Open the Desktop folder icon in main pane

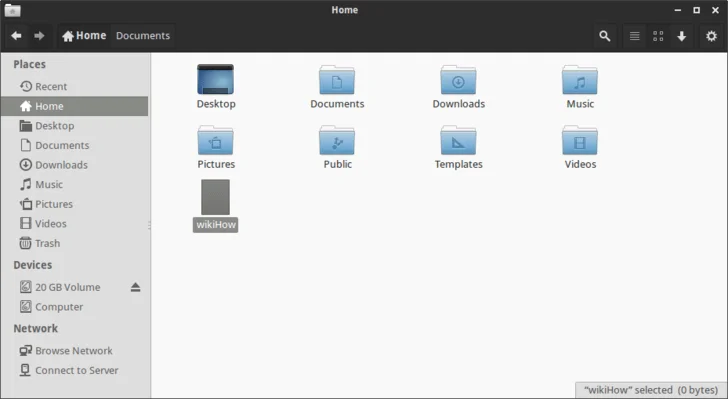215,79
